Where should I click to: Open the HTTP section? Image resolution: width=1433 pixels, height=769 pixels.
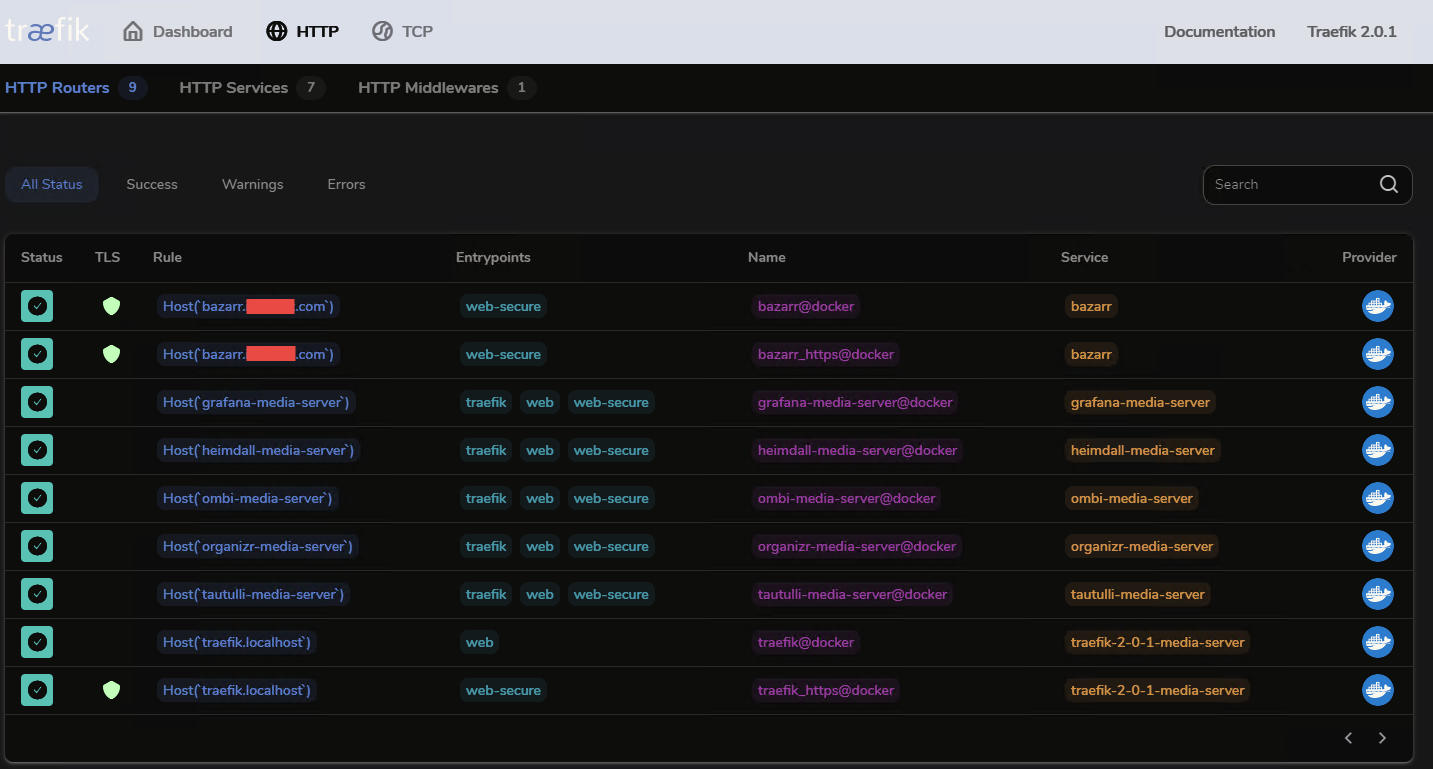(x=302, y=31)
